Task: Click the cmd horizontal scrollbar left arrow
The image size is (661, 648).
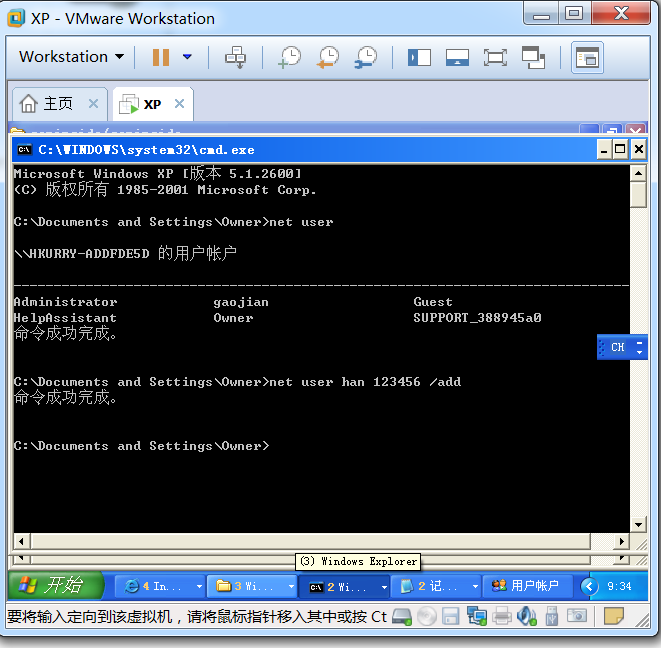Action: [x=22, y=541]
